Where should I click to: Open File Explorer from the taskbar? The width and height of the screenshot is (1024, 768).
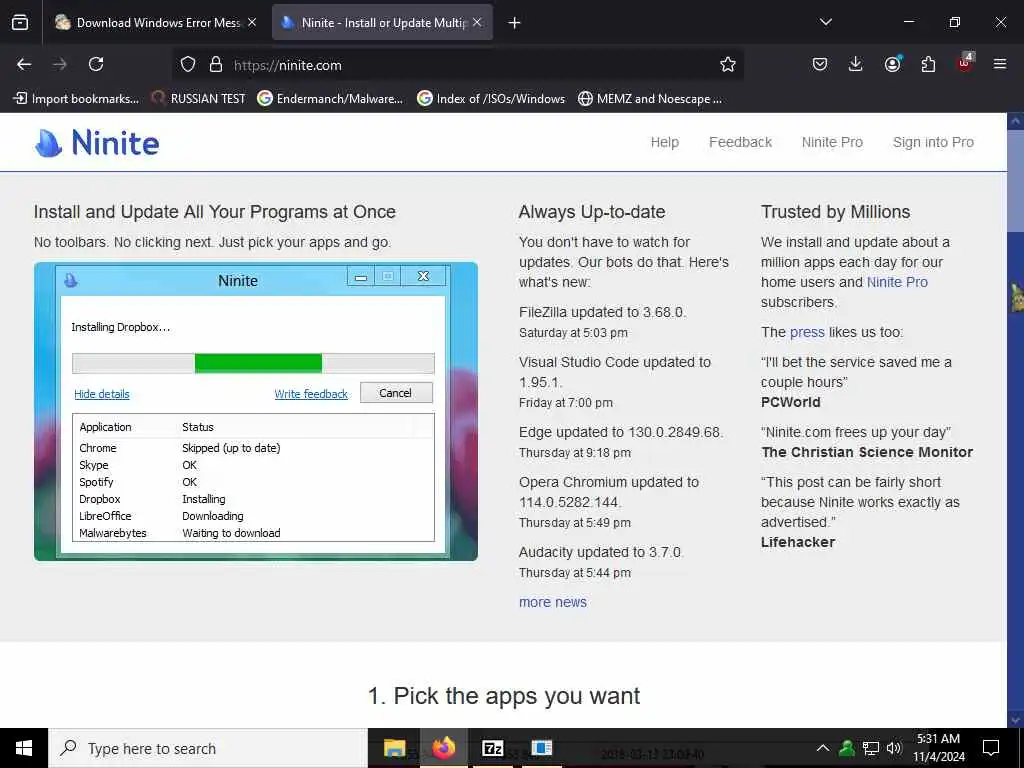394,748
